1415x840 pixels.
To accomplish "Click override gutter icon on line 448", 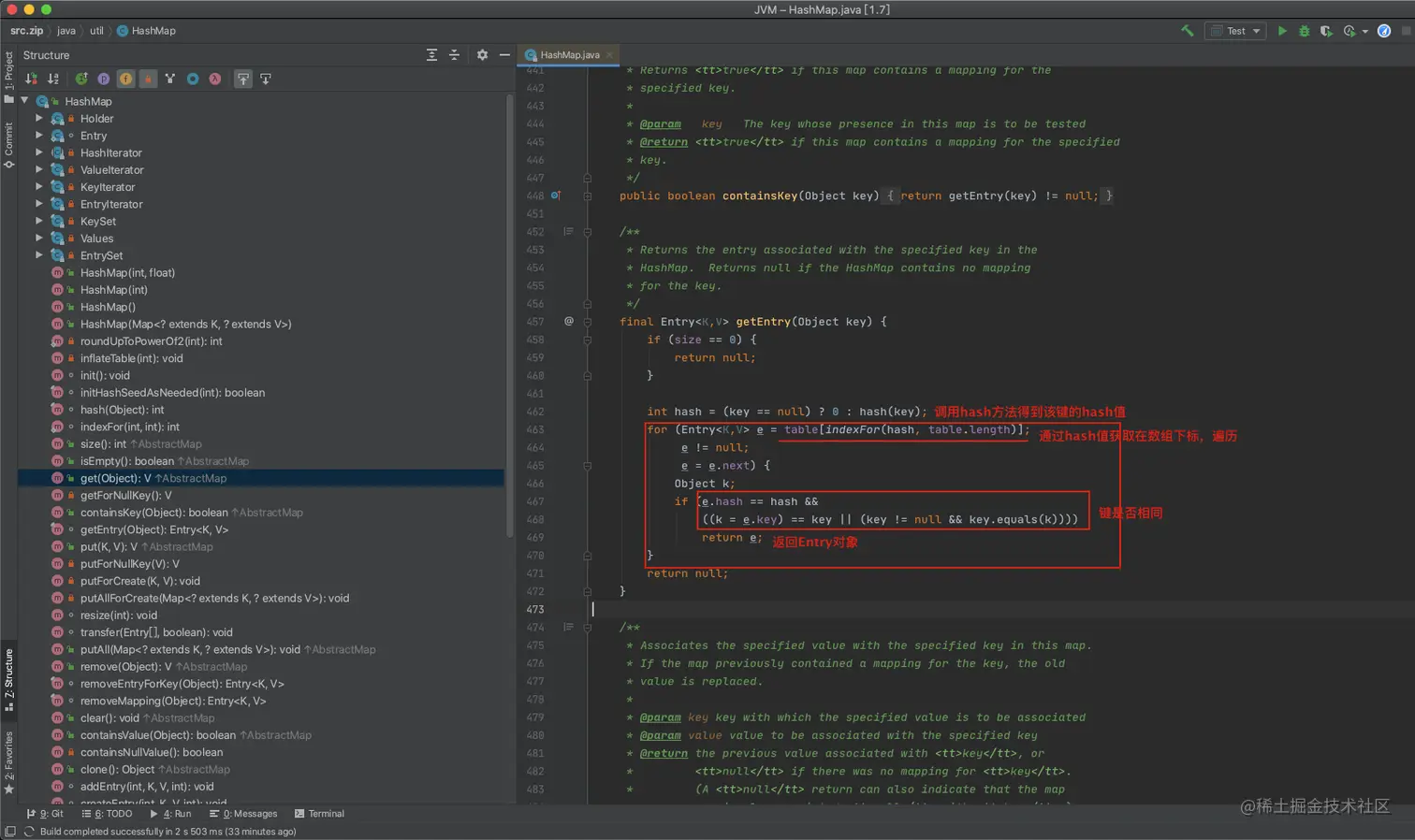I will click(555, 196).
